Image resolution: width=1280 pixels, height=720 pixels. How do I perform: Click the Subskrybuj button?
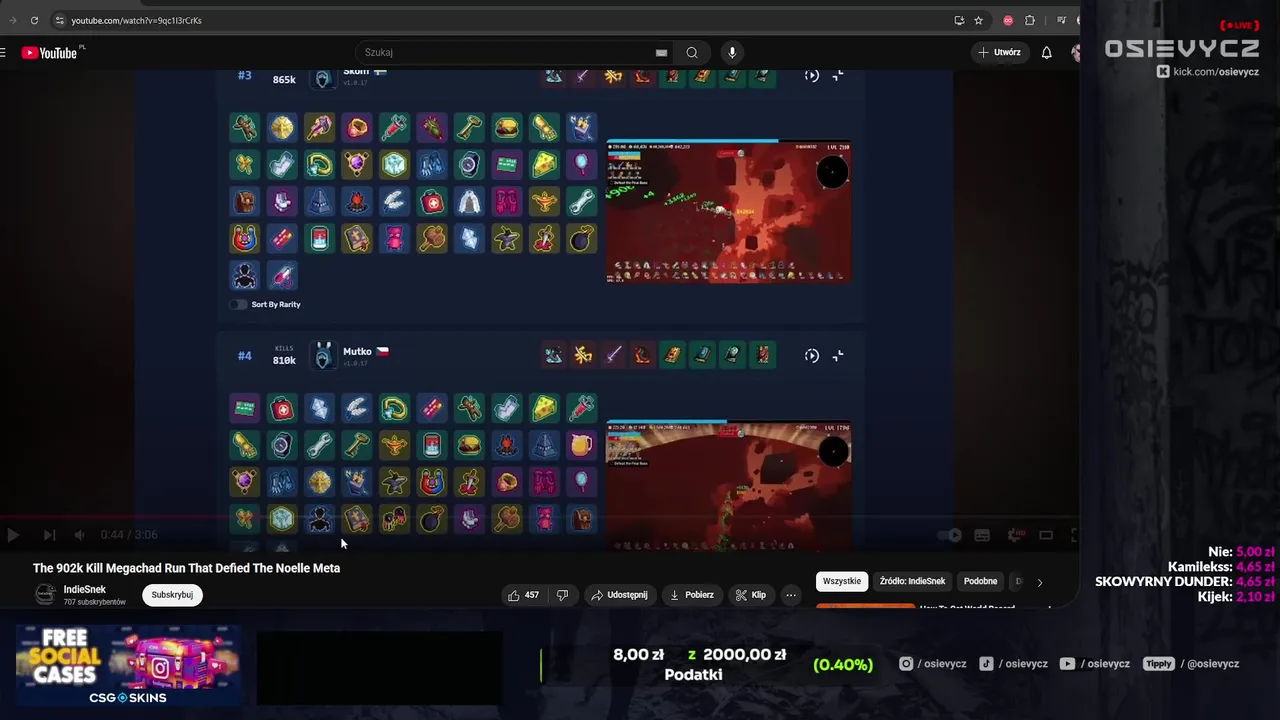172,595
